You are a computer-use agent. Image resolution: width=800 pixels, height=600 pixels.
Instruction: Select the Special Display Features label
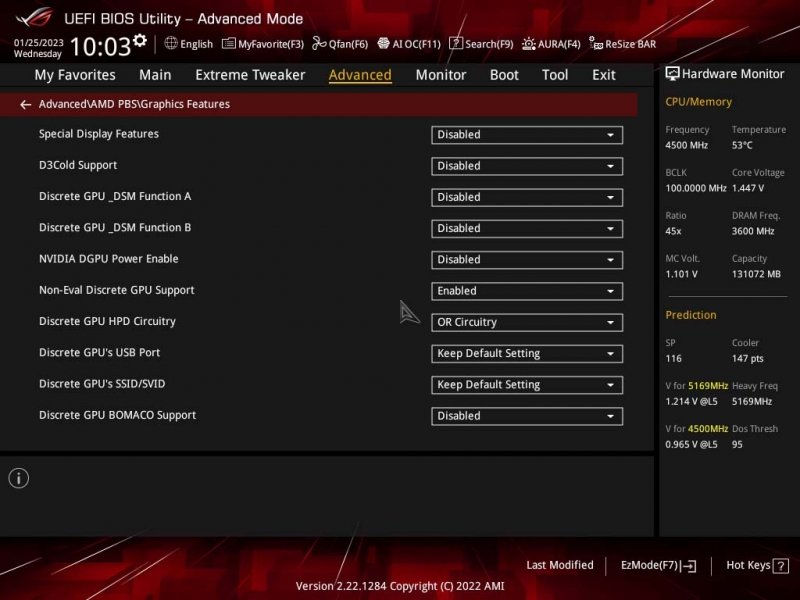pos(98,134)
